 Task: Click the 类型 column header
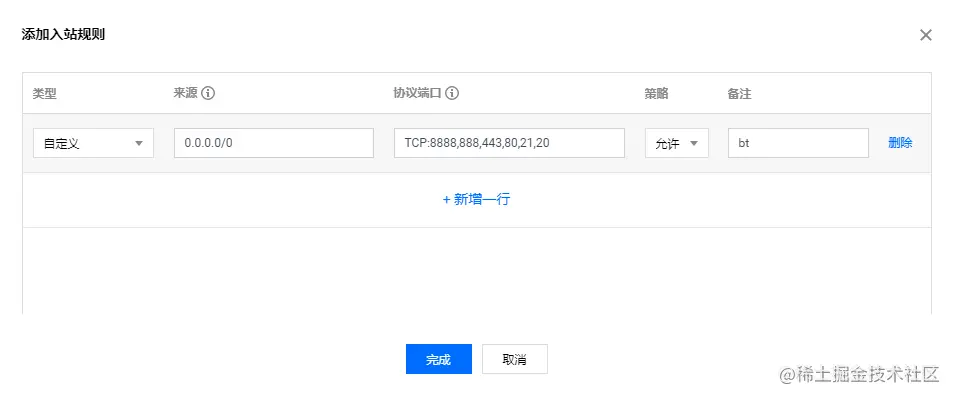[44, 94]
